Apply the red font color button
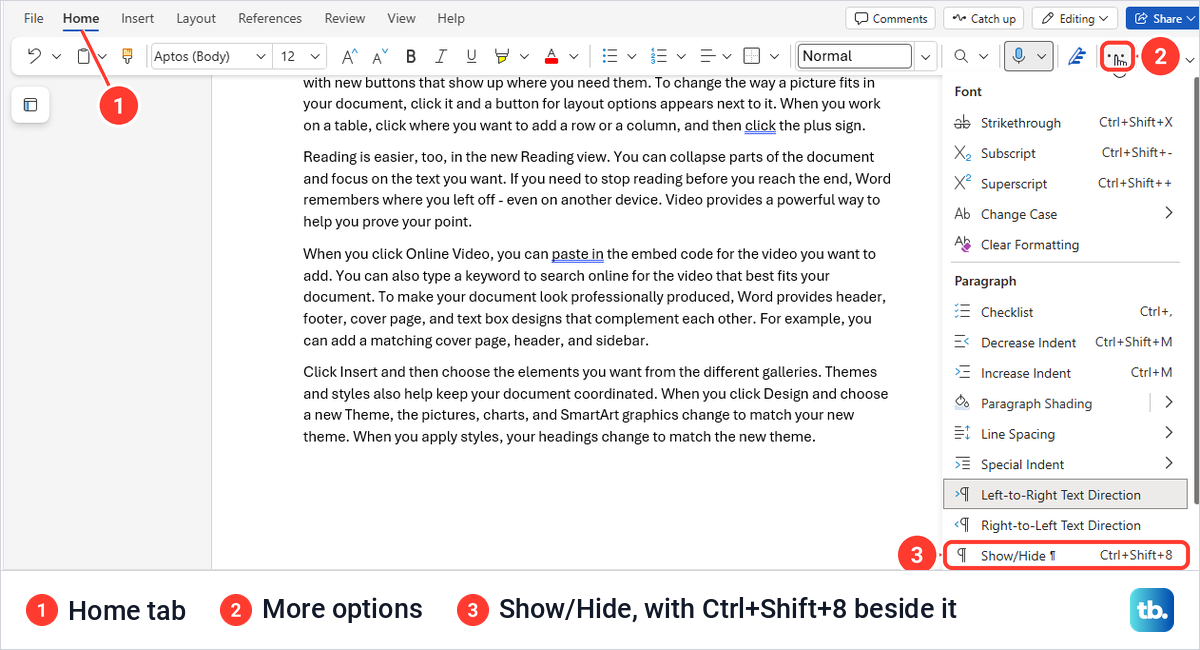1200x650 pixels. [551, 56]
